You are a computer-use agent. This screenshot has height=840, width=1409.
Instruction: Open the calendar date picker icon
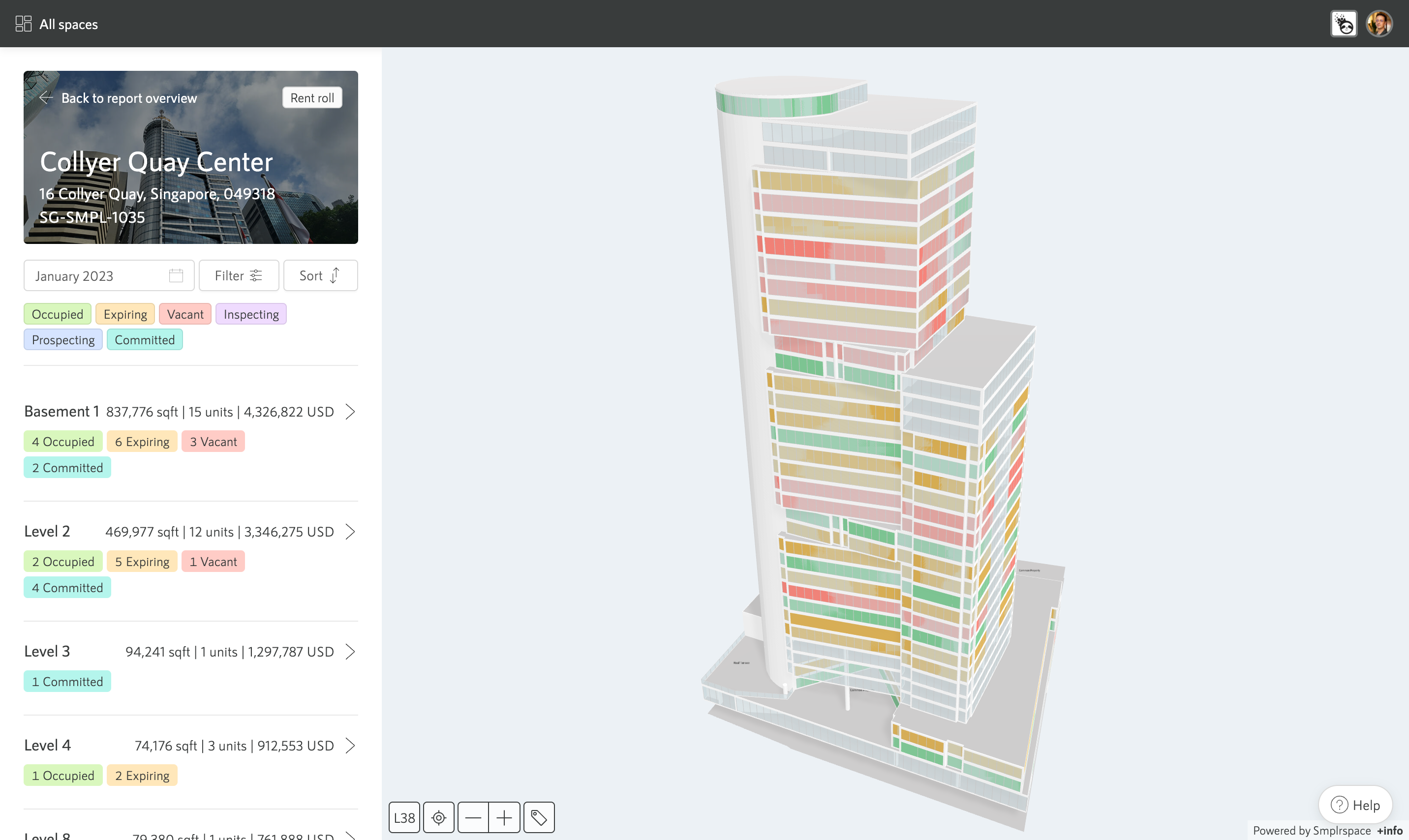point(176,276)
